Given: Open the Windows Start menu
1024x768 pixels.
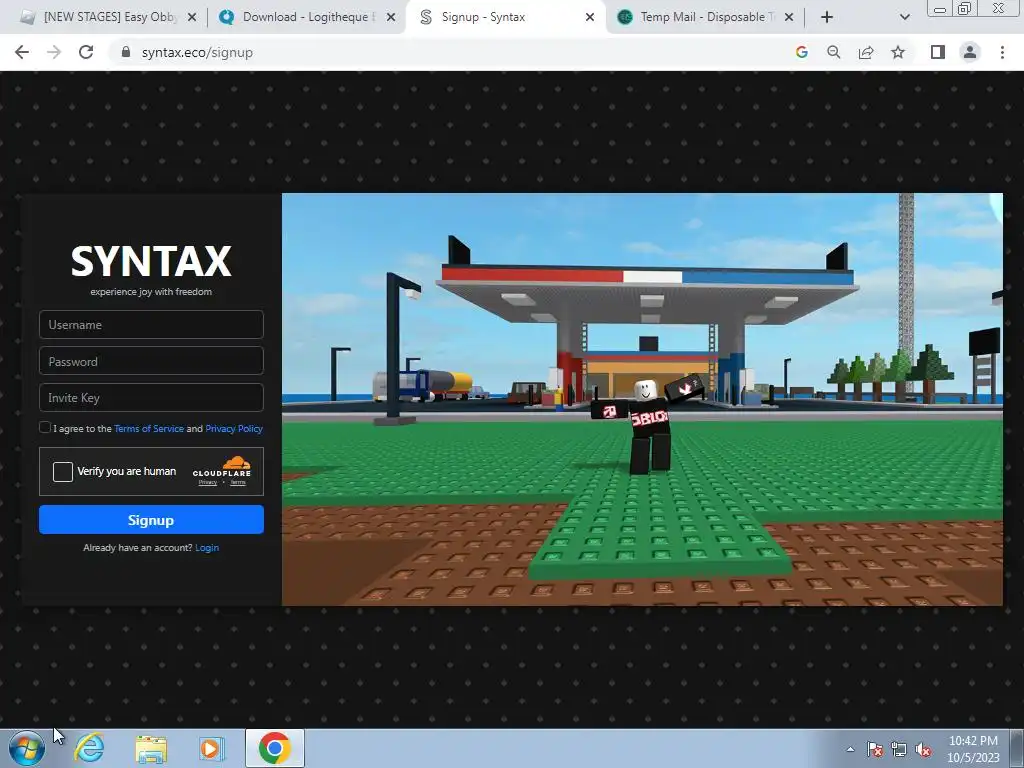Looking at the screenshot, I should point(27,748).
